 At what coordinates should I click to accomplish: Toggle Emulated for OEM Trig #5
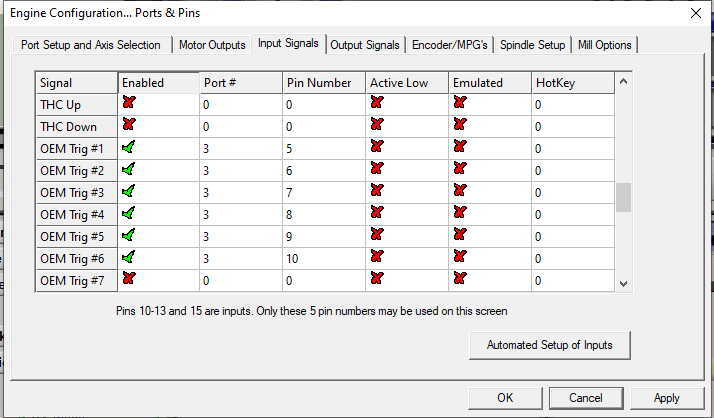click(460, 234)
